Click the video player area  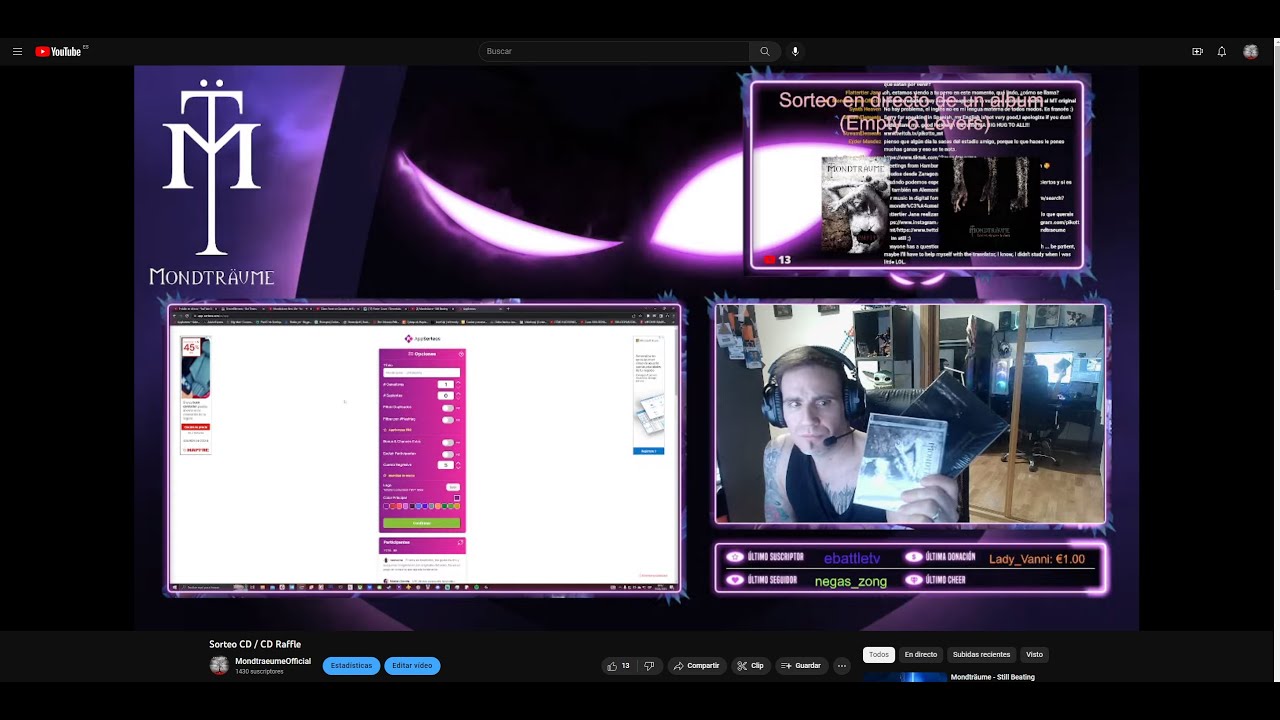click(636, 348)
